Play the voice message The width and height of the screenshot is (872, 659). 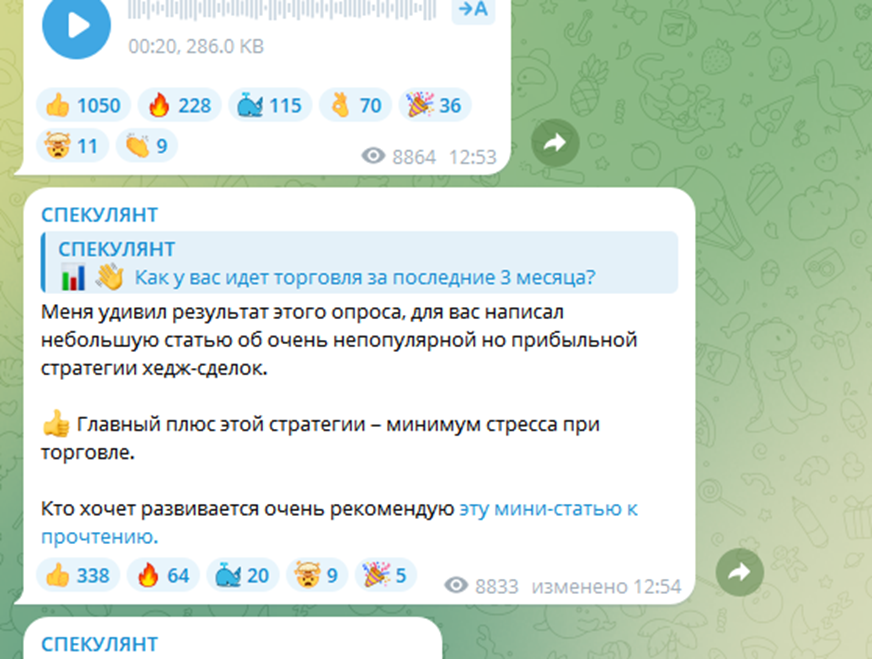76,25
